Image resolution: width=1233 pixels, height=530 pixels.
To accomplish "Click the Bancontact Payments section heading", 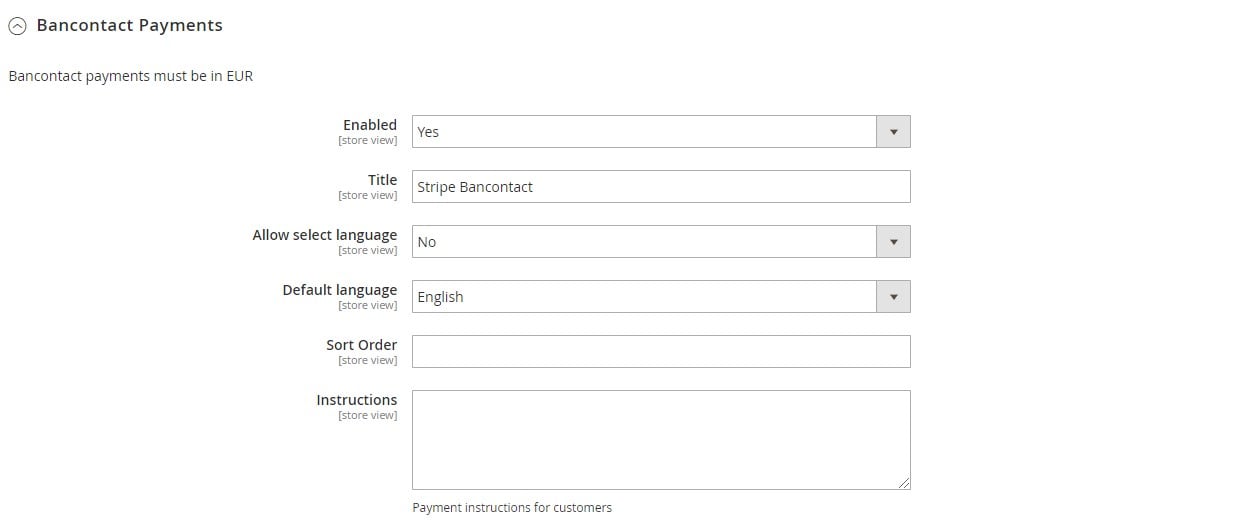I will (129, 26).
